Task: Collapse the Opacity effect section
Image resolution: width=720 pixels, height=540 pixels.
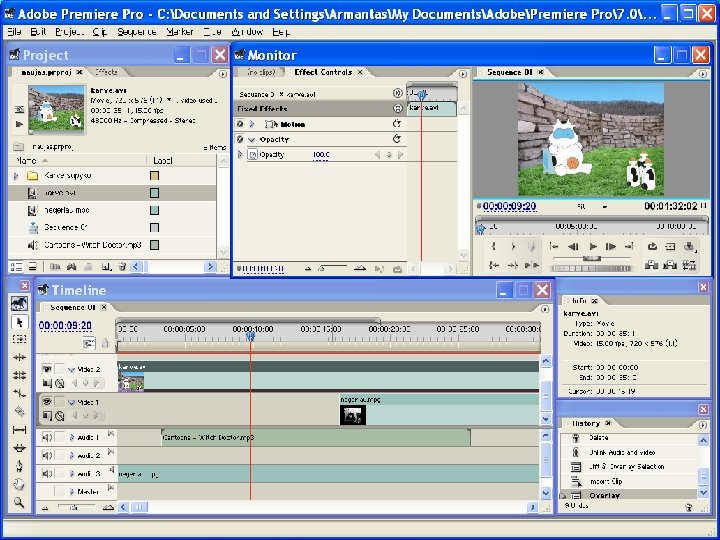Action: [252, 139]
